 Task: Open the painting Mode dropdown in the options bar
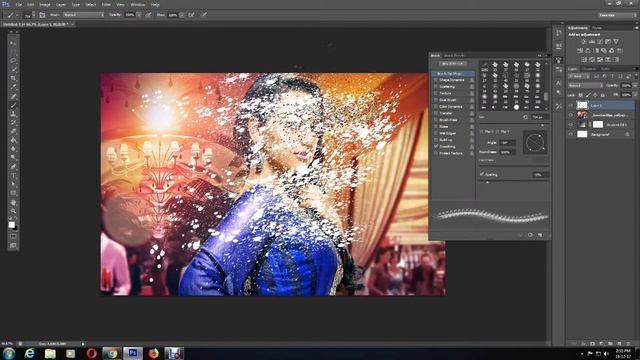pyautogui.click(x=83, y=15)
